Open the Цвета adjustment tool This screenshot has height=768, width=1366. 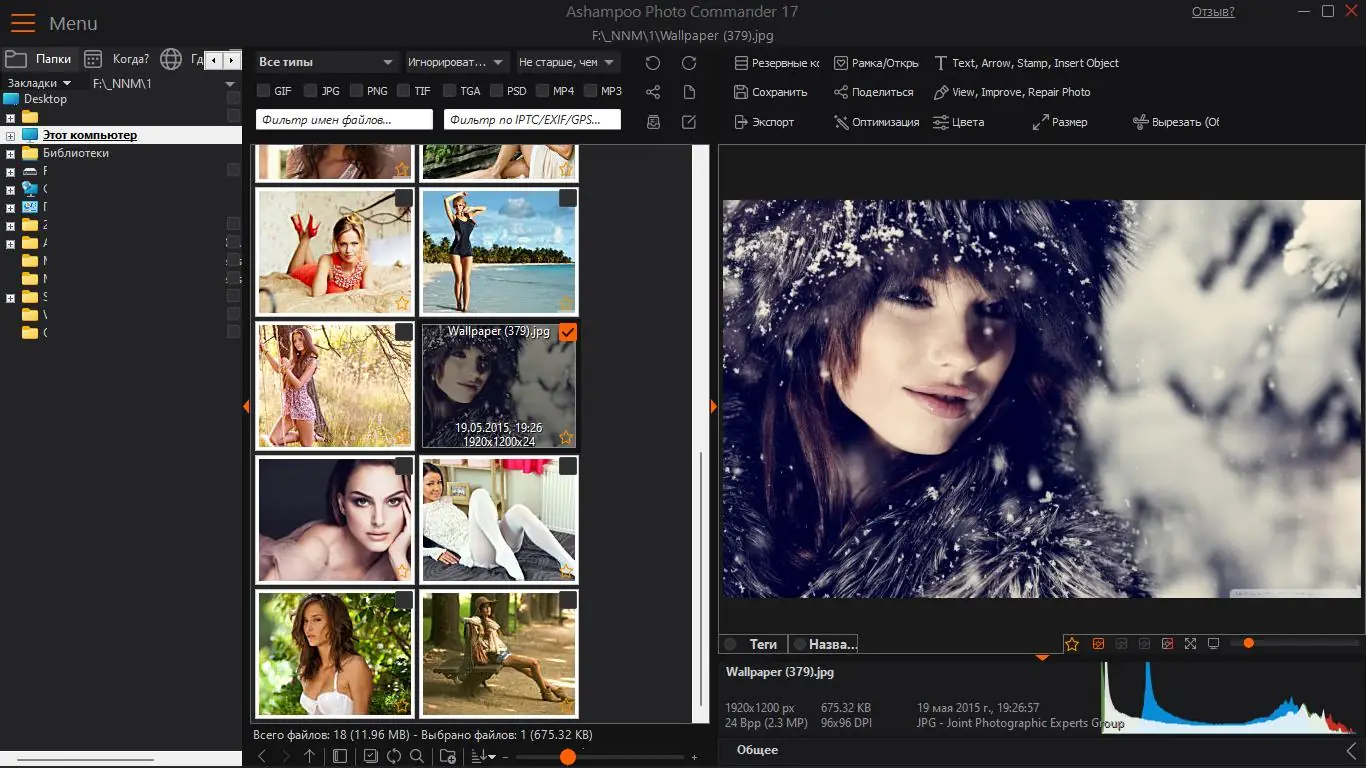pos(958,121)
